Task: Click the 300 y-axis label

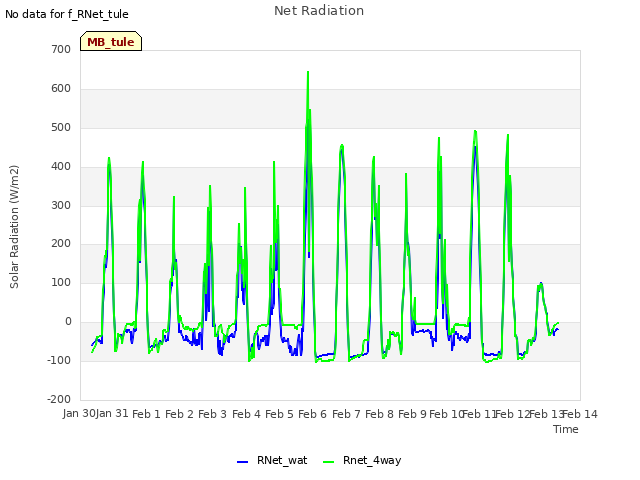Action: click(x=61, y=206)
